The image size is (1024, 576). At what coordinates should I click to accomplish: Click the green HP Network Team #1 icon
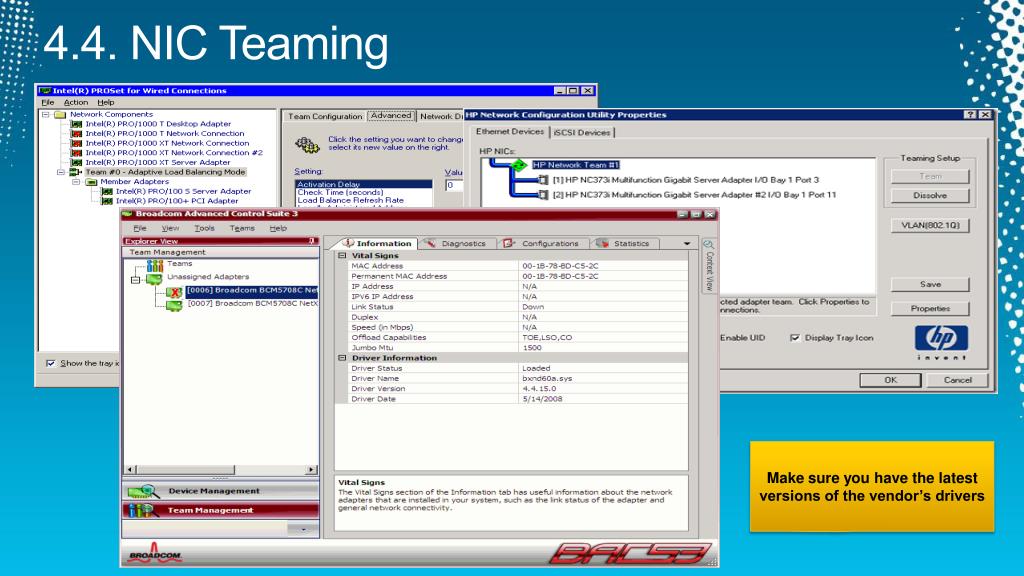[519, 165]
